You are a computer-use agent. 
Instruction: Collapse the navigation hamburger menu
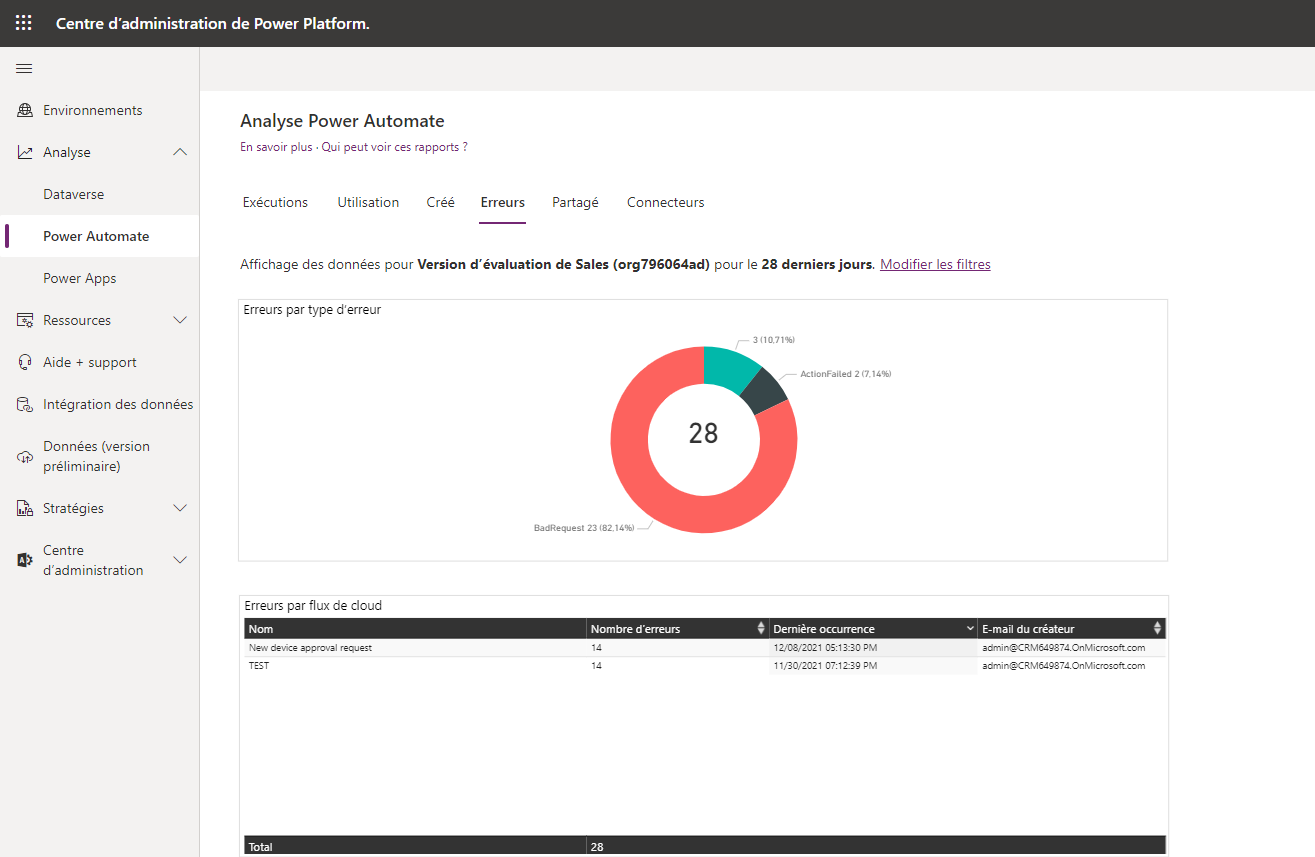pyautogui.click(x=24, y=68)
